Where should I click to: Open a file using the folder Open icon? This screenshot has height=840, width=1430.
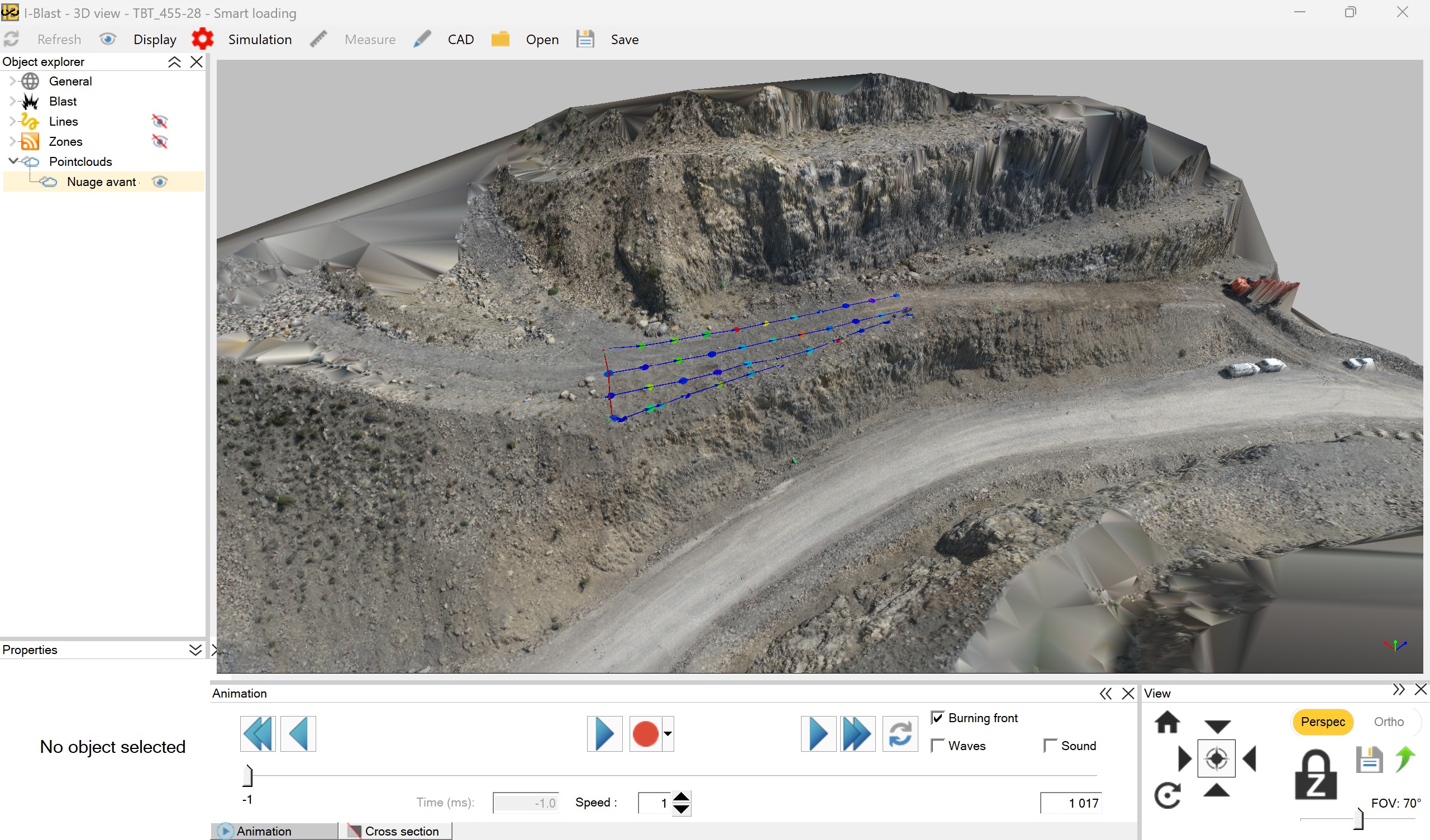point(501,39)
